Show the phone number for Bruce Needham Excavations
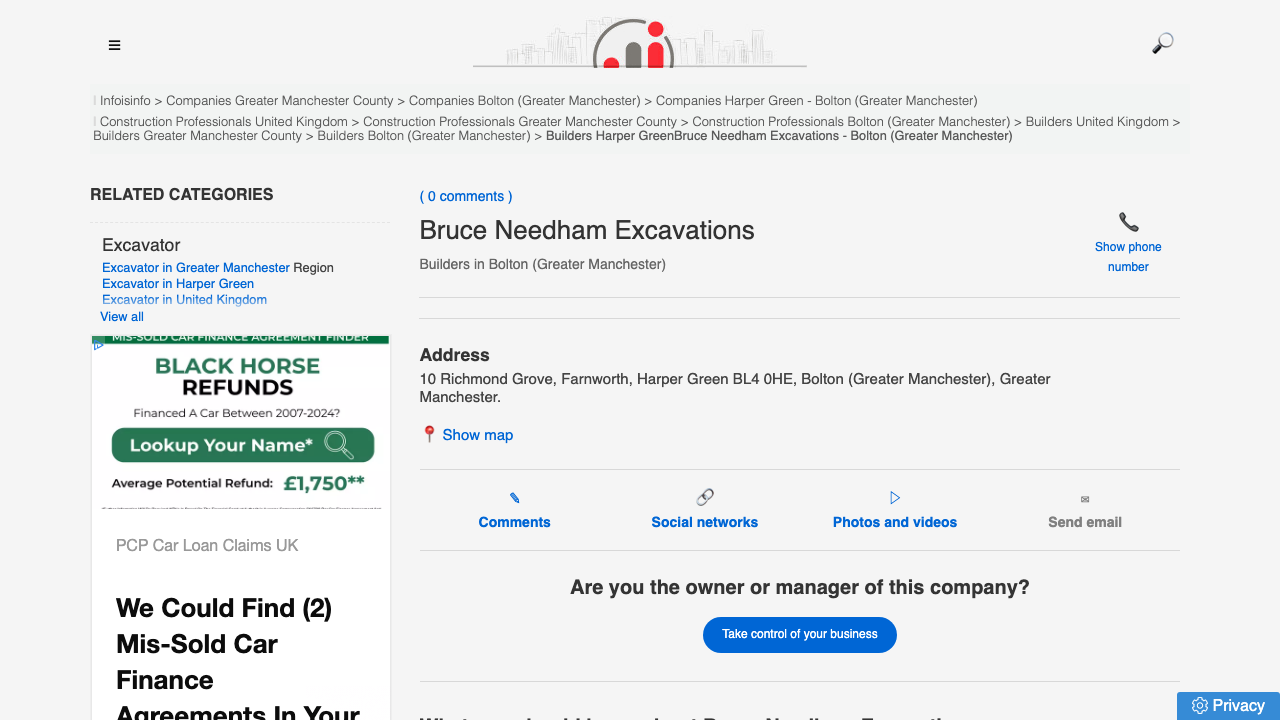This screenshot has width=1280, height=720. pyautogui.click(x=1128, y=258)
